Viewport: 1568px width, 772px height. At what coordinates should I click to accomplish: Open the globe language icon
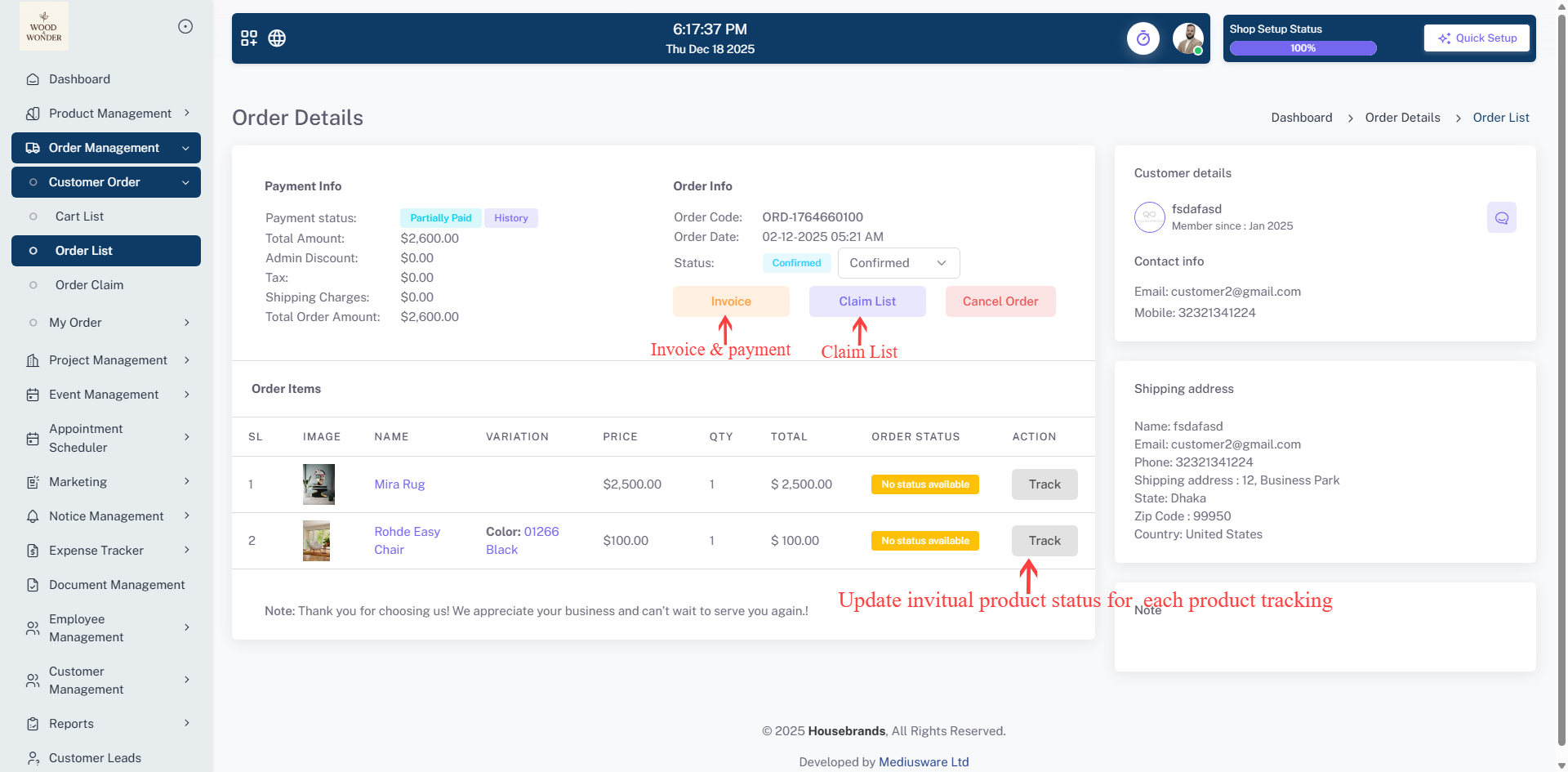[x=277, y=38]
